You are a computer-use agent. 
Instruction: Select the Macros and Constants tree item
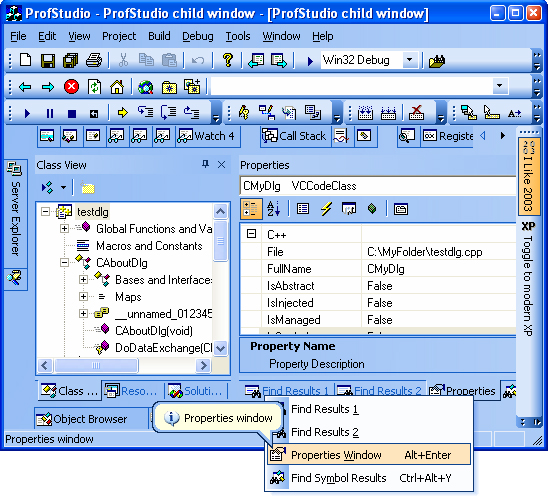click(x=149, y=246)
